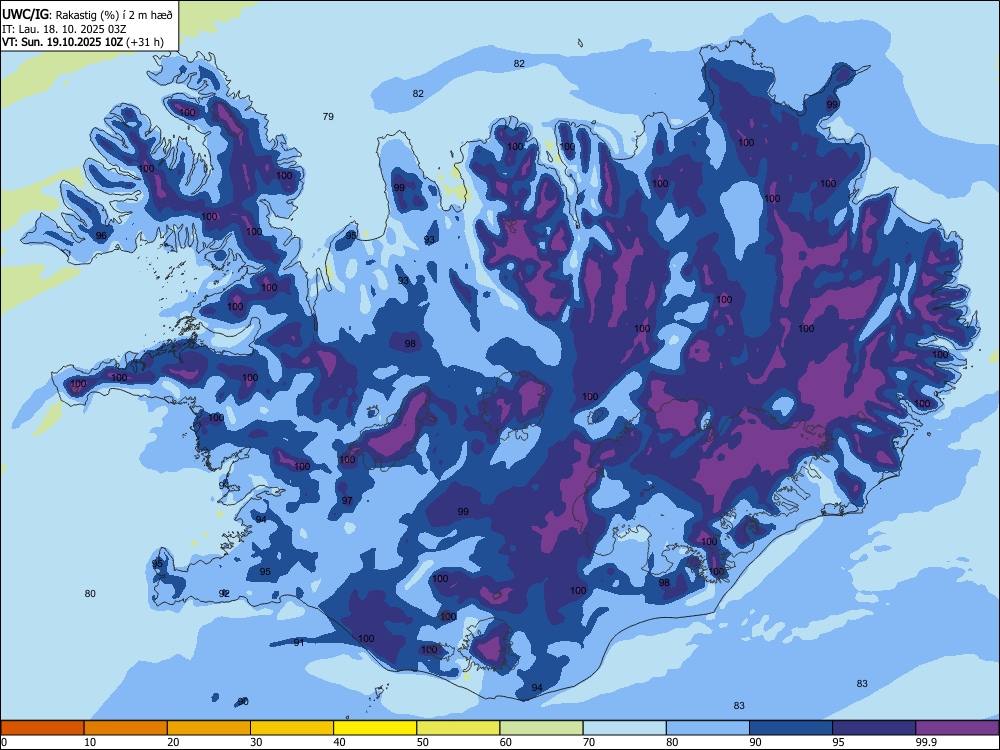Click the map humidity value '91'
The width and height of the screenshot is (1000, 750).
pyautogui.click(x=299, y=642)
